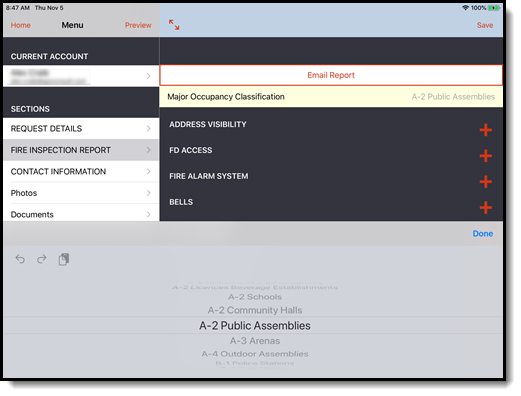Select Documents section

[x=81, y=213]
